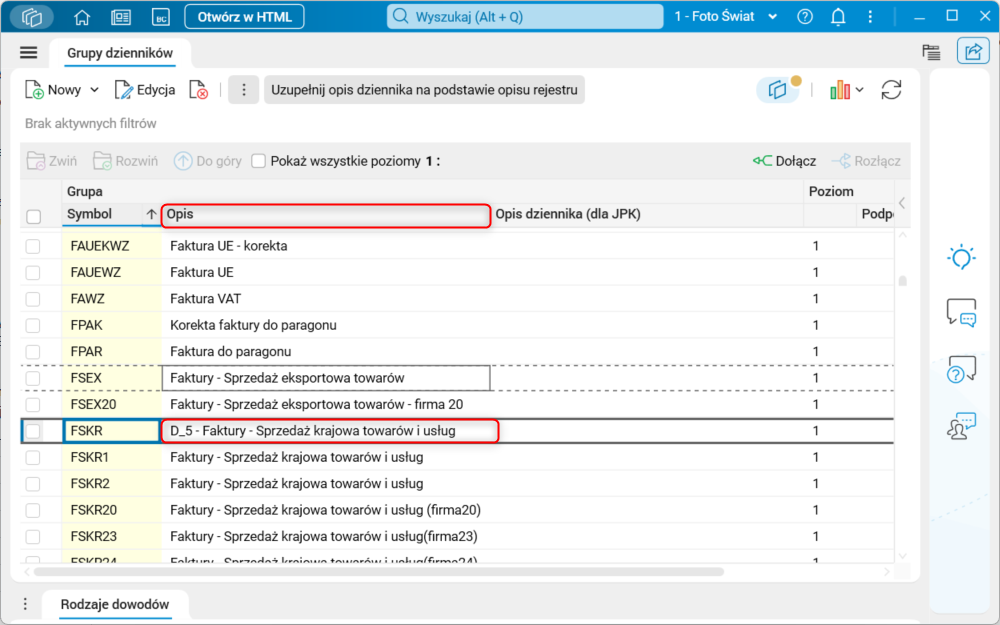This screenshot has height=625, width=1000.
Task: Click the Edycja pencil button
Action: tap(145, 90)
